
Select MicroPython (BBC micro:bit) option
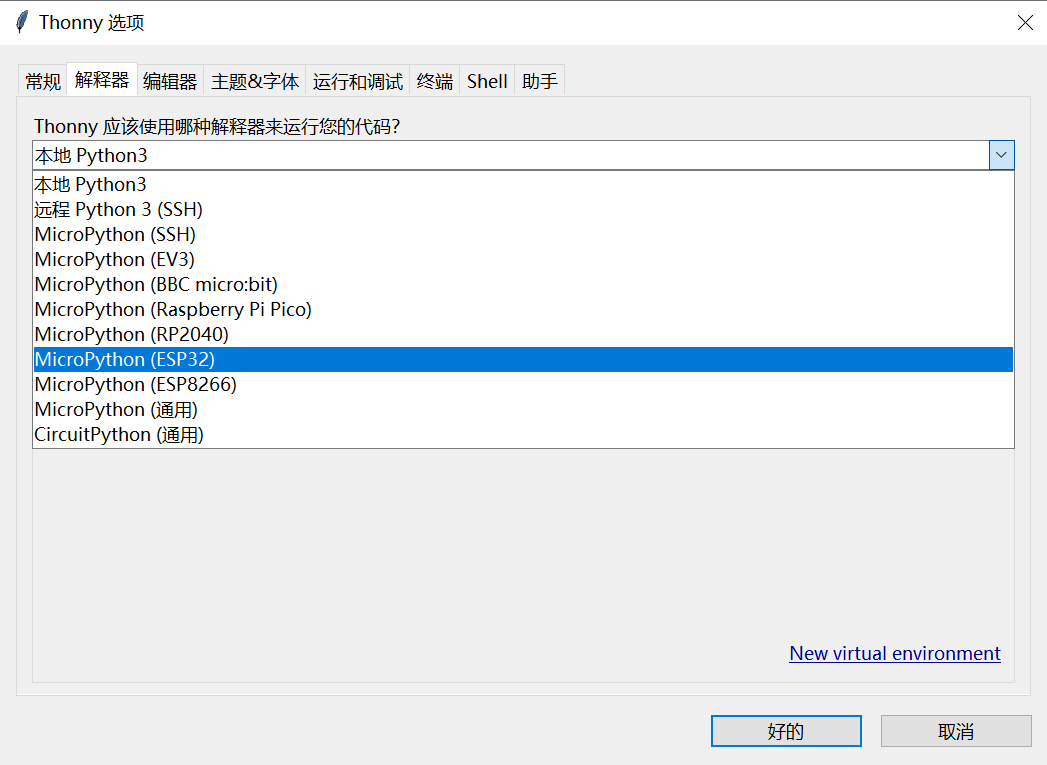tap(524, 284)
